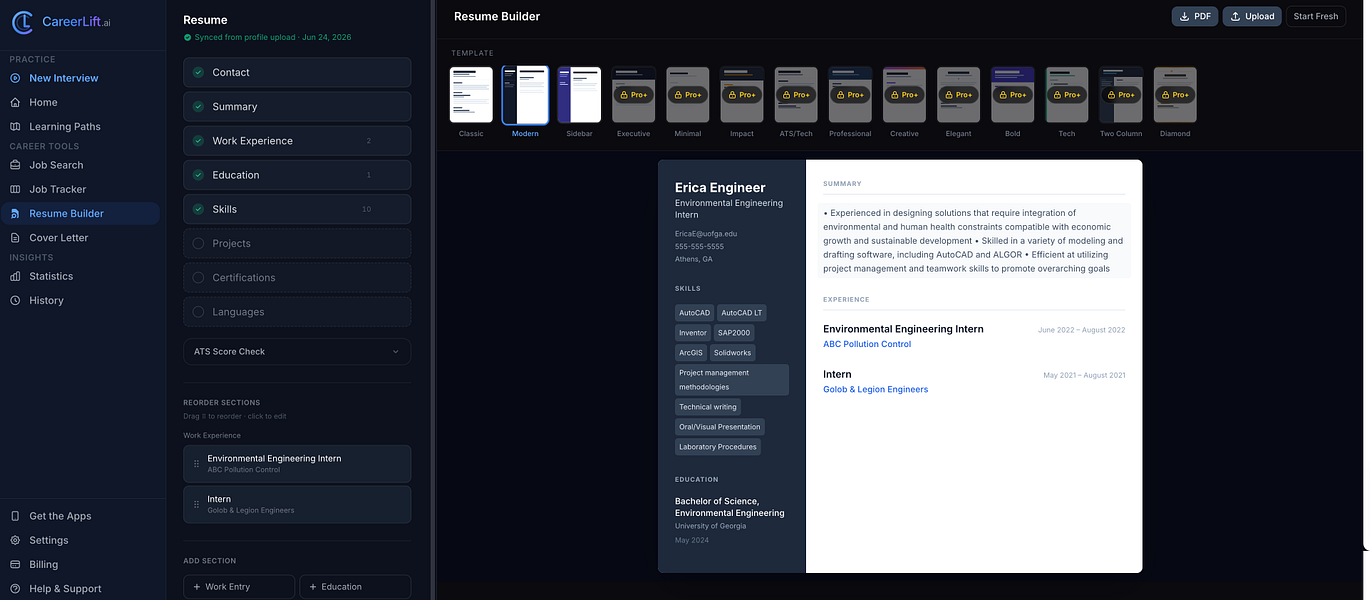Click the Settings gear icon in sidebar

[15, 540]
